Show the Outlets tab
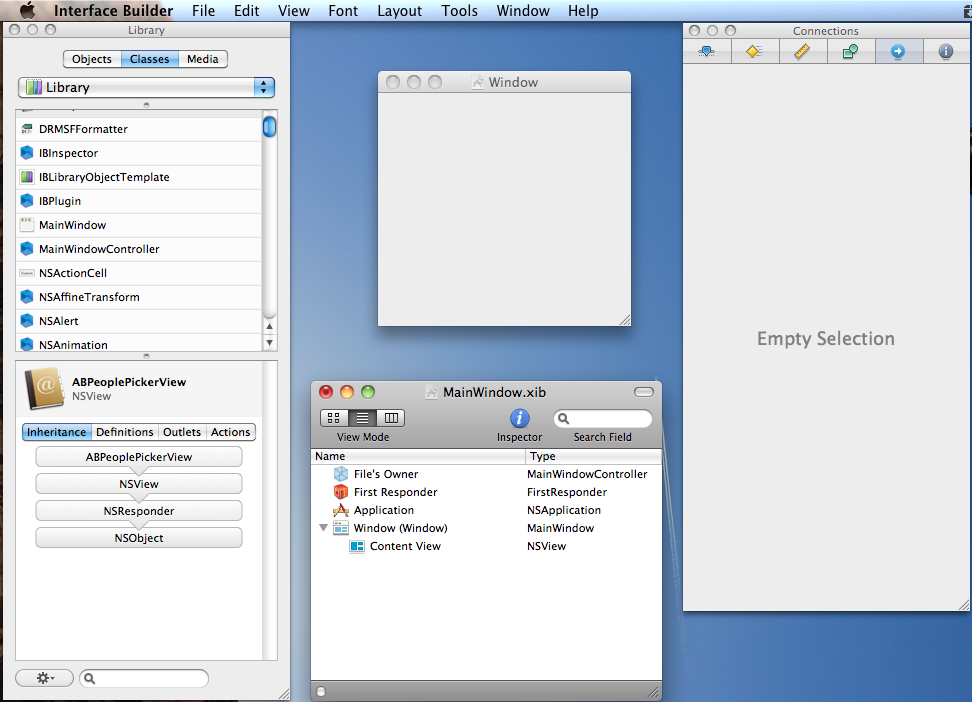The height and width of the screenshot is (702, 972). click(182, 432)
